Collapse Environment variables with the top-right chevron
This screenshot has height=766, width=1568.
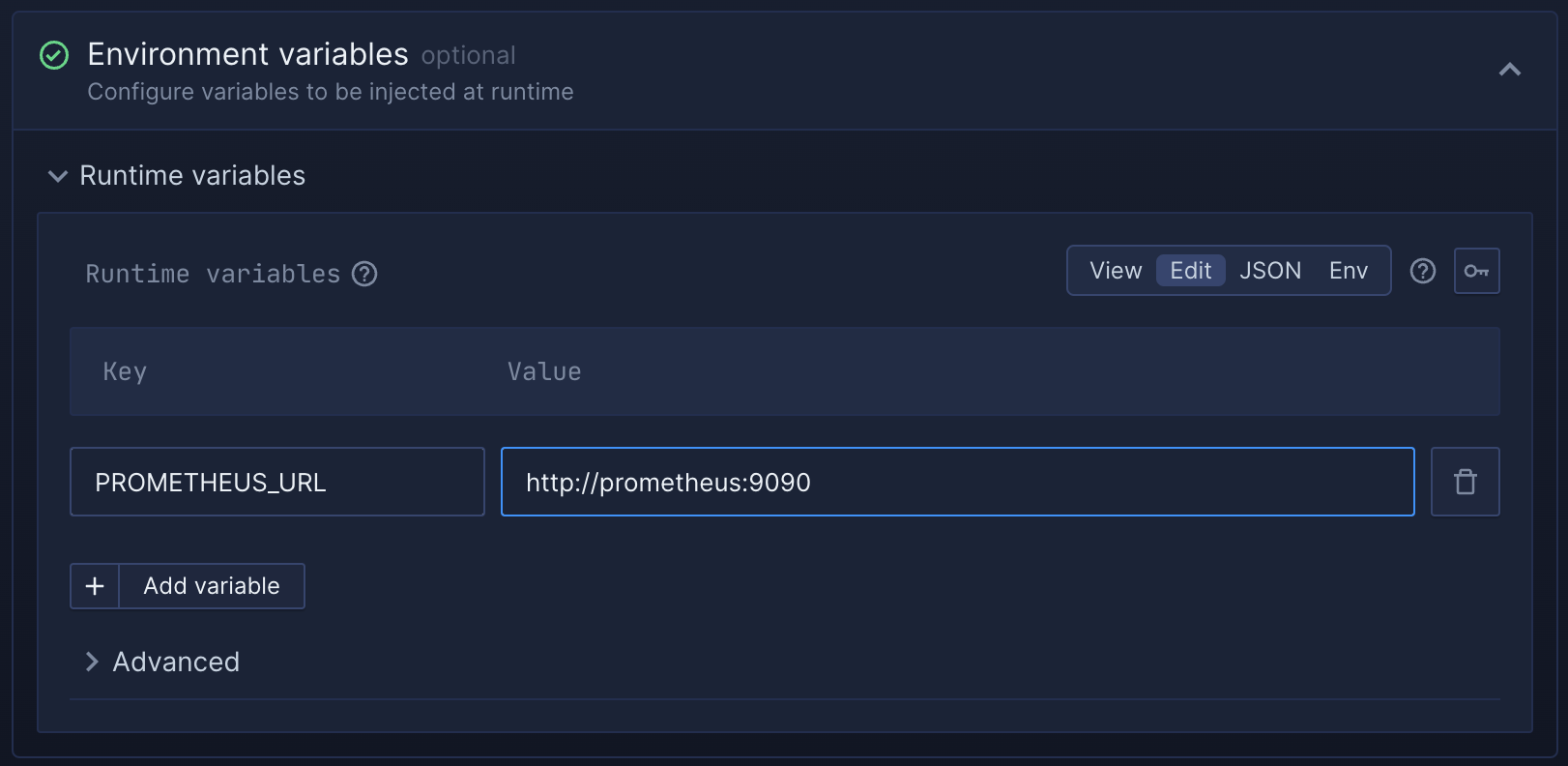click(x=1508, y=70)
